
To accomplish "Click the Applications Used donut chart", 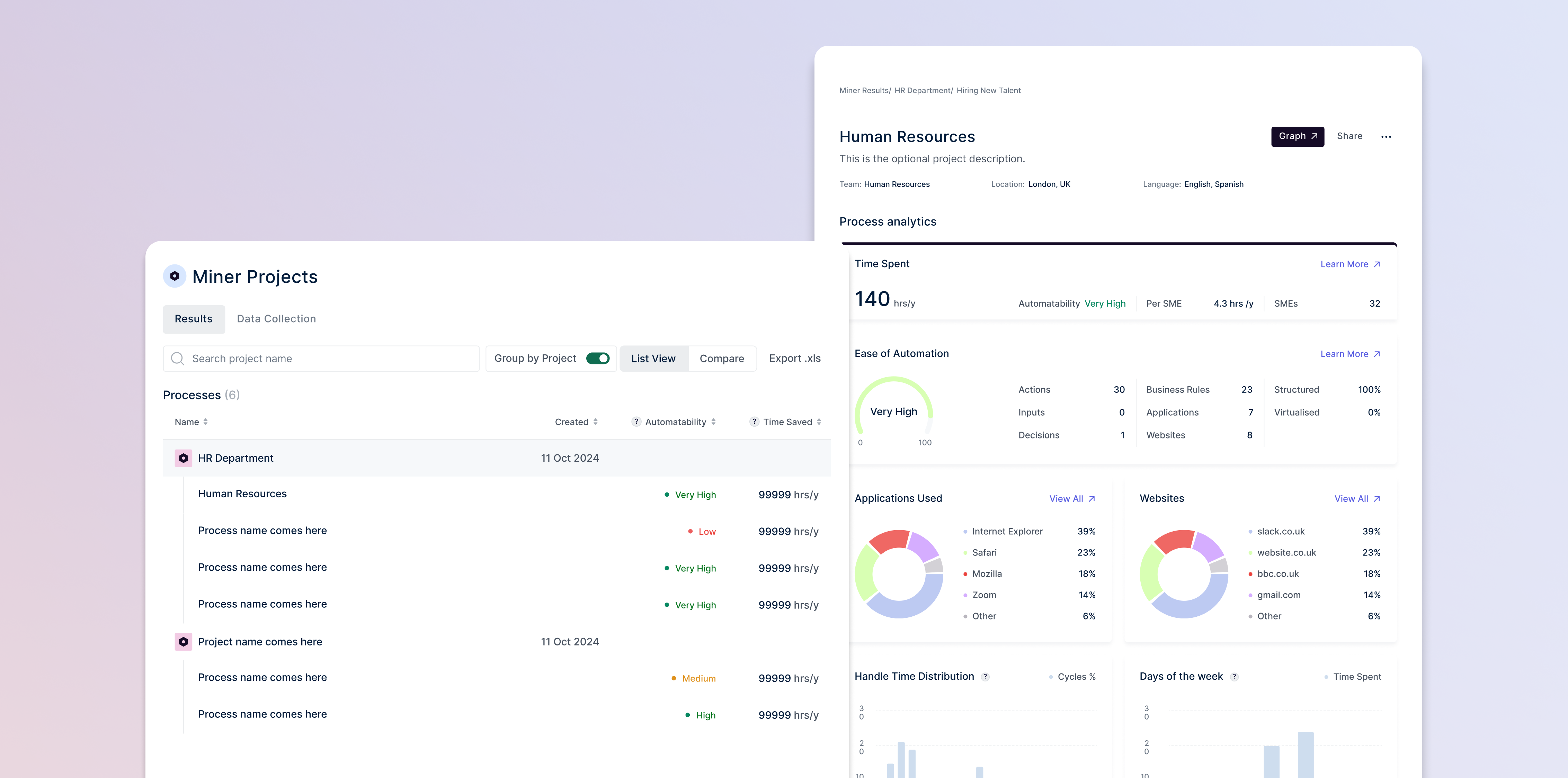I will coord(899,573).
